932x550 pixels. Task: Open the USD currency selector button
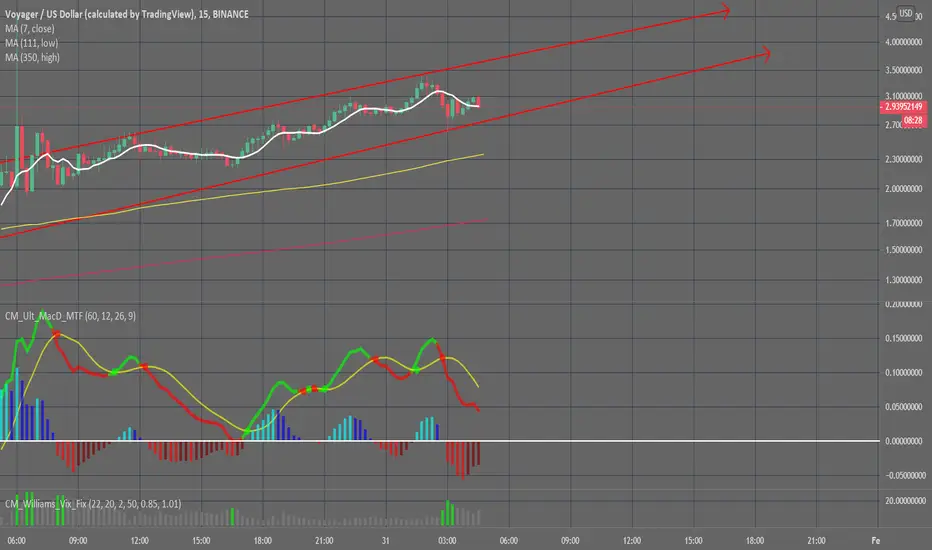click(905, 13)
